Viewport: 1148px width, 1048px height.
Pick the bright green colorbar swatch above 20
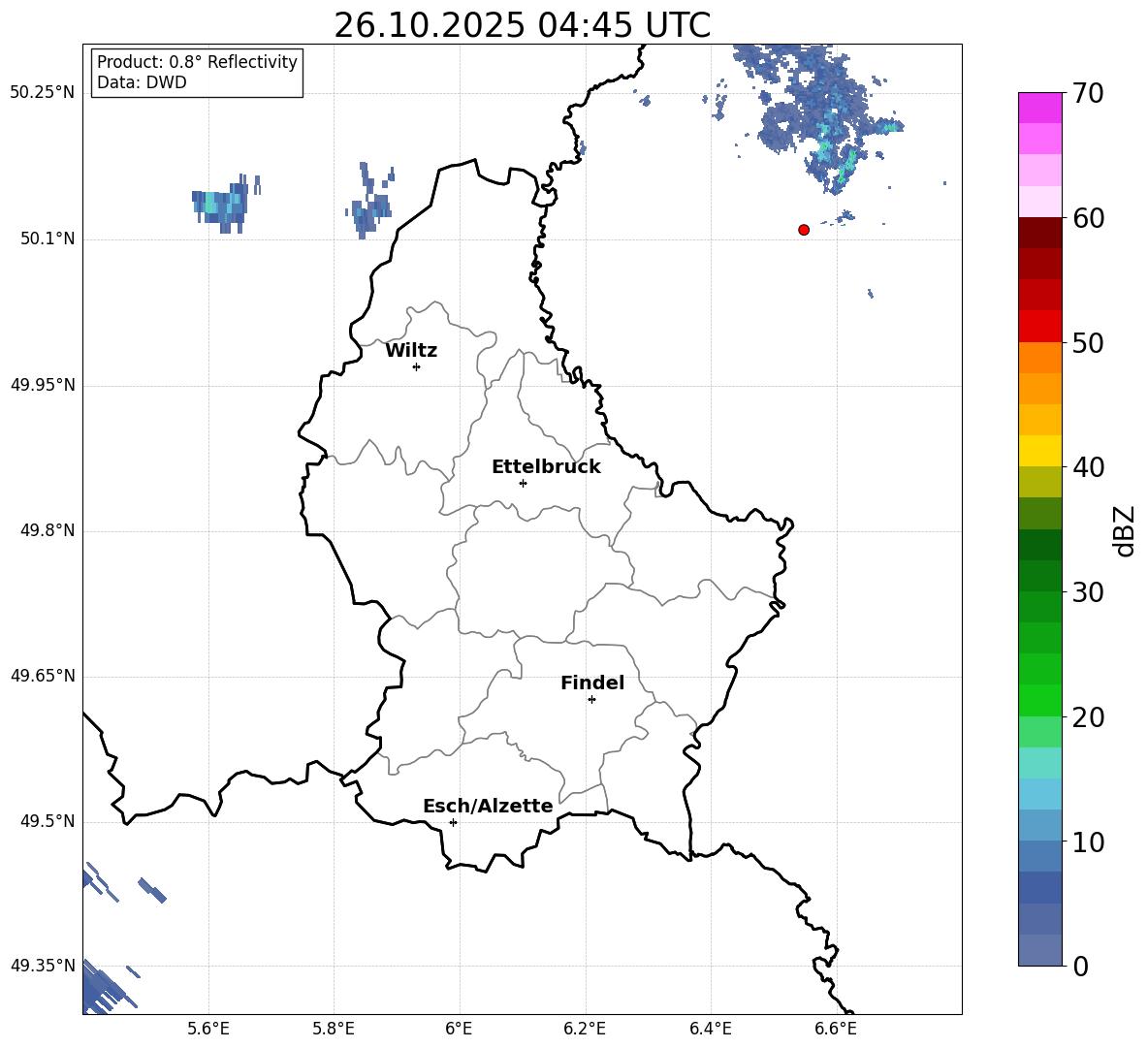(1039, 700)
